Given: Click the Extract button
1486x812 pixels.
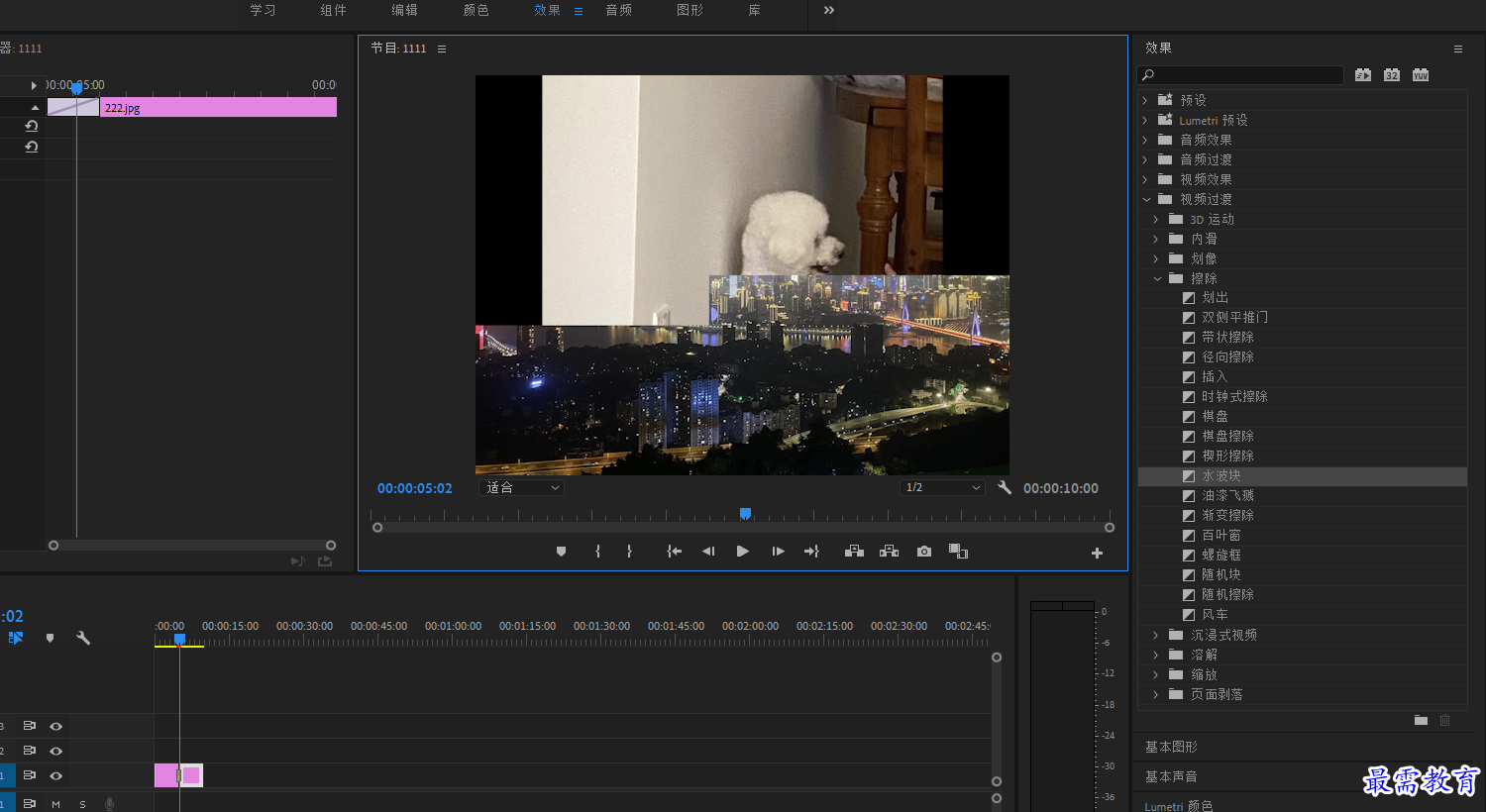Looking at the screenshot, I should (890, 552).
